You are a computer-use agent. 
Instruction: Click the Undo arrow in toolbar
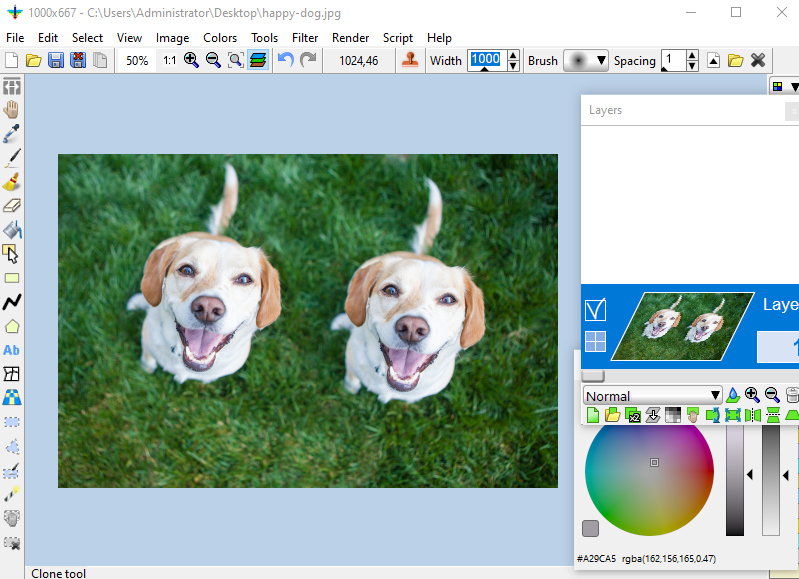pos(286,61)
